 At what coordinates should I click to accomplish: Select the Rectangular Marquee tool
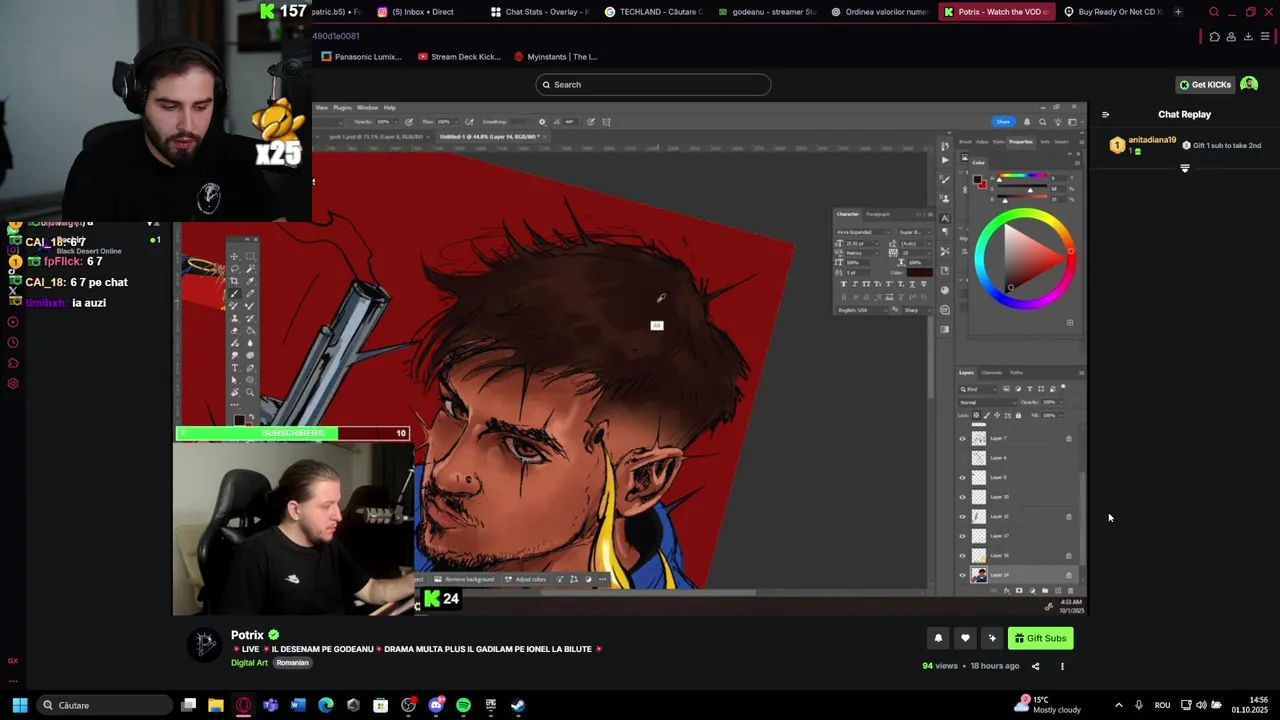pyautogui.click(x=250, y=256)
